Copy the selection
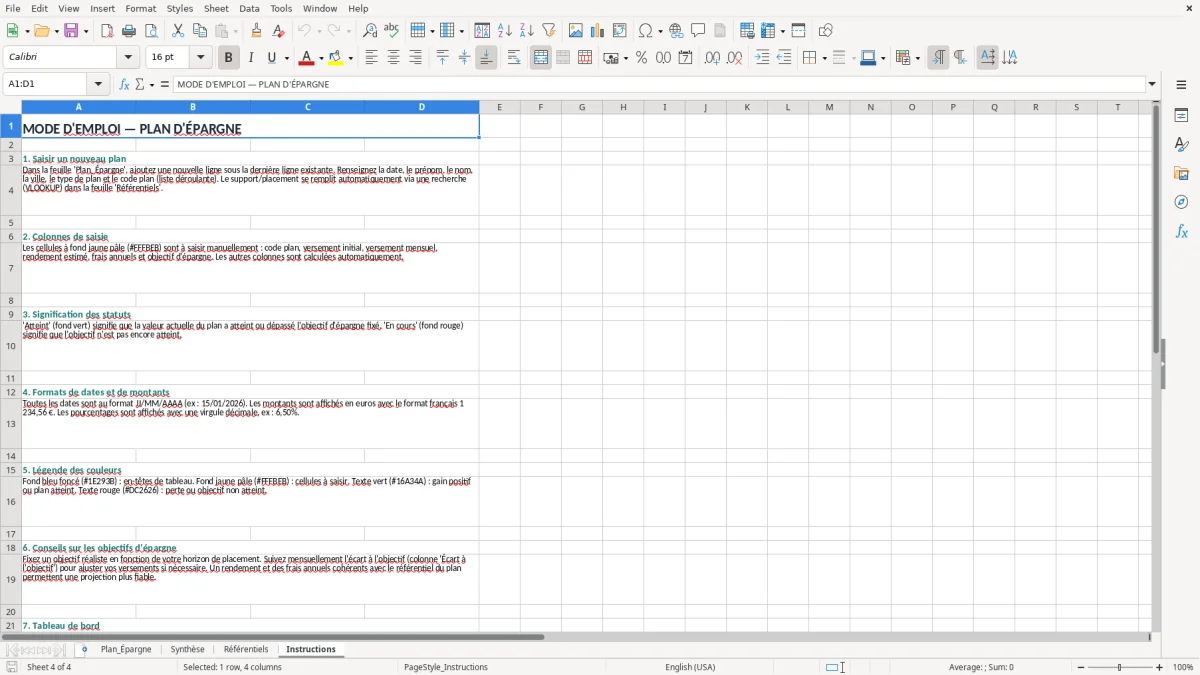1200x675 pixels. point(200,31)
